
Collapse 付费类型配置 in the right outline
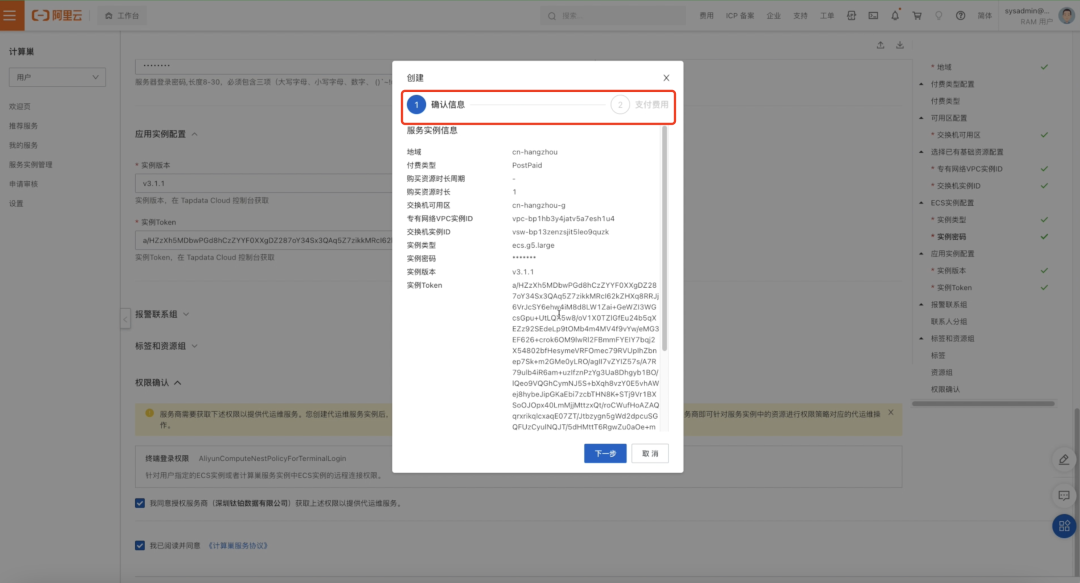click(921, 84)
